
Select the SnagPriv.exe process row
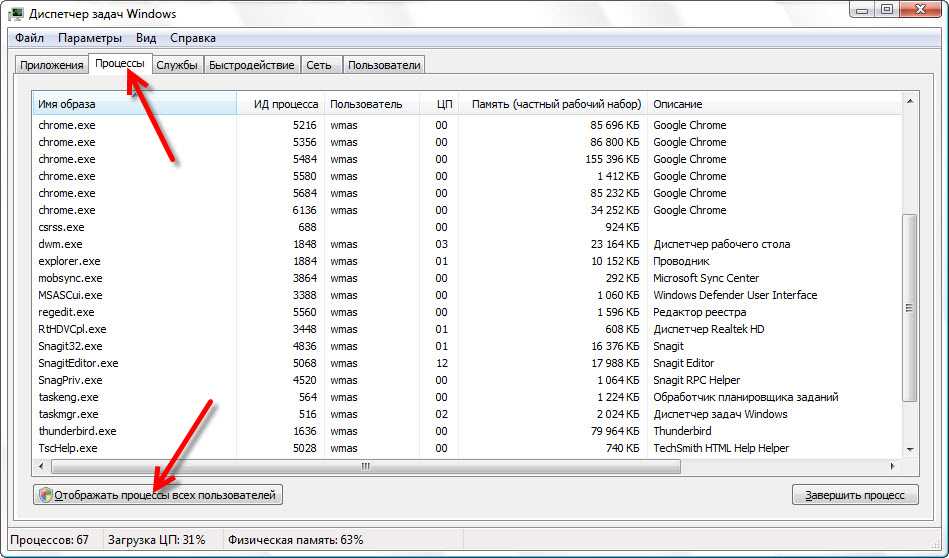point(467,380)
